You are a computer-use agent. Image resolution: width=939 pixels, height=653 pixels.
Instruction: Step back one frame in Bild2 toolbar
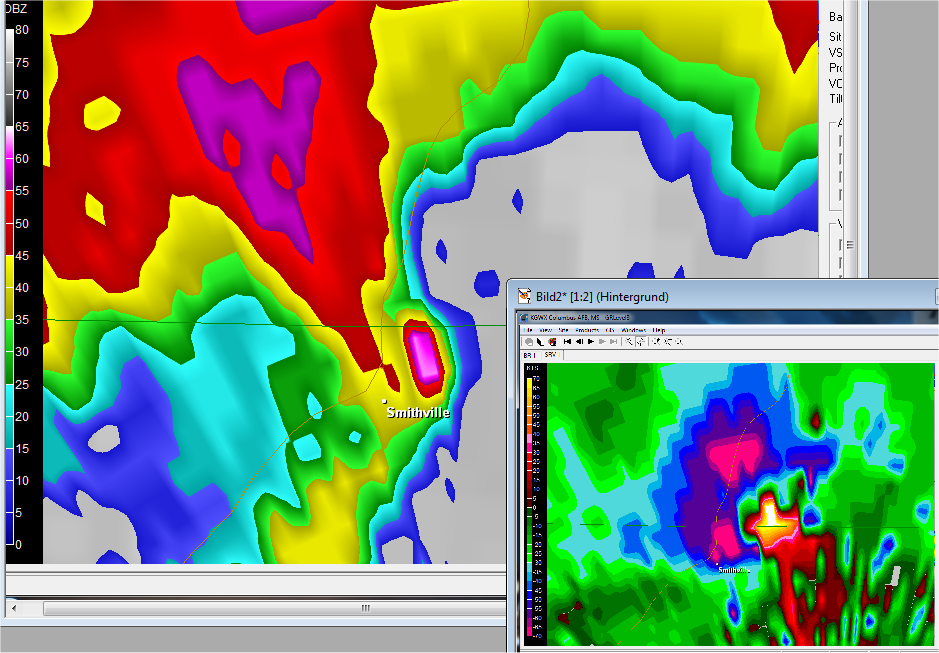pos(580,341)
